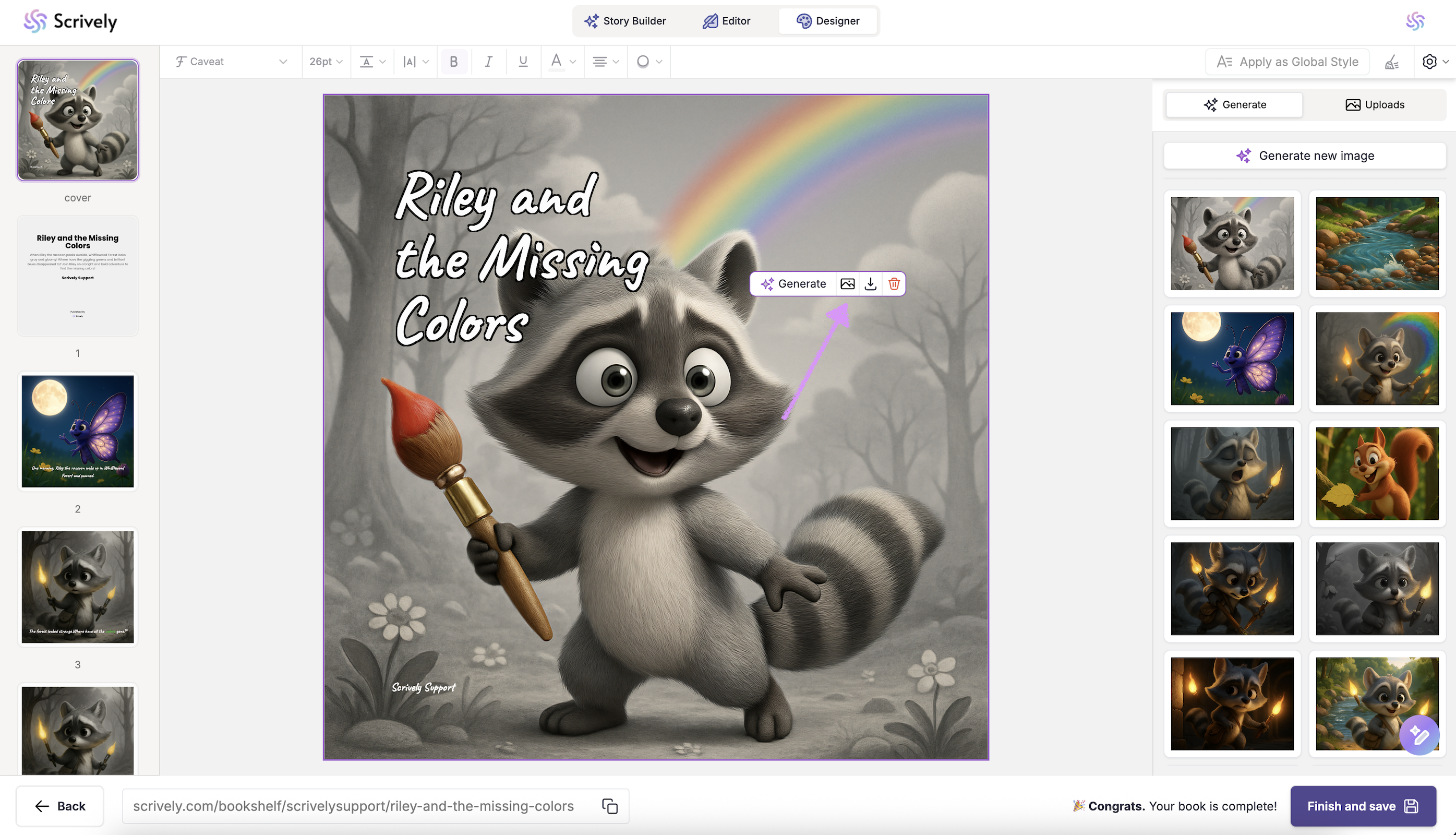The image size is (1456, 835).
Task: Switch to the Story Builder tab
Action: pyautogui.click(x=625, y=21)
